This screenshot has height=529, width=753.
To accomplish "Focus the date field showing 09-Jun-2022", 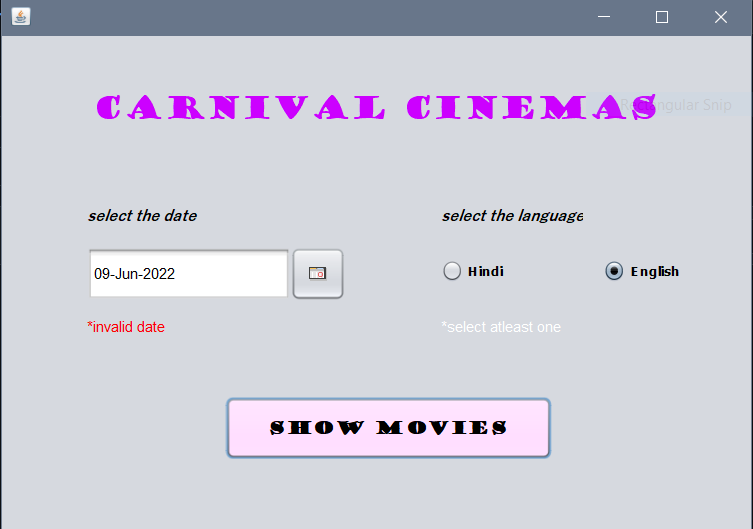I will pos(189,274).
